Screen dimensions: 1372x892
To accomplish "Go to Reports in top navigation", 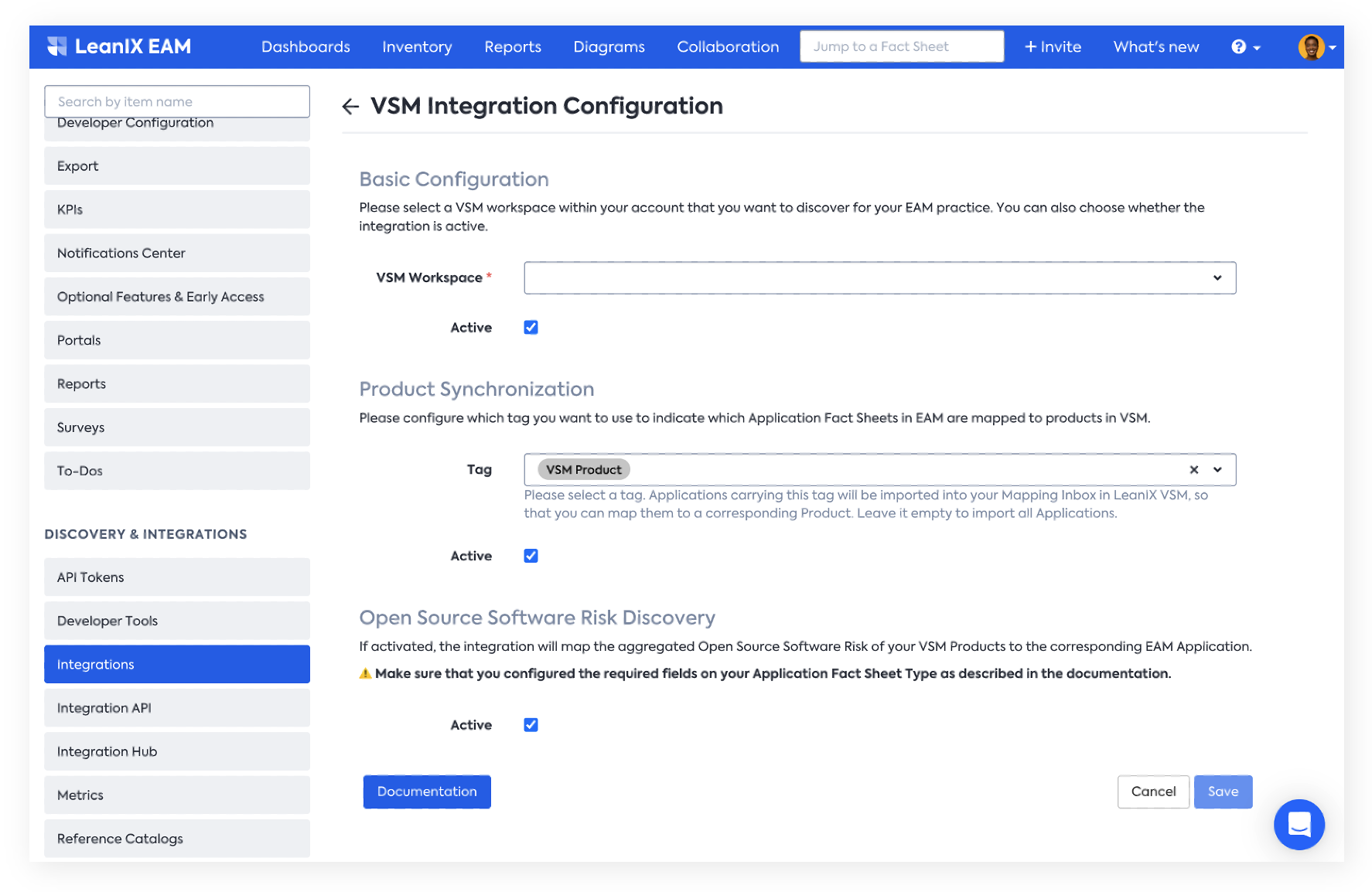I will 513,47.
